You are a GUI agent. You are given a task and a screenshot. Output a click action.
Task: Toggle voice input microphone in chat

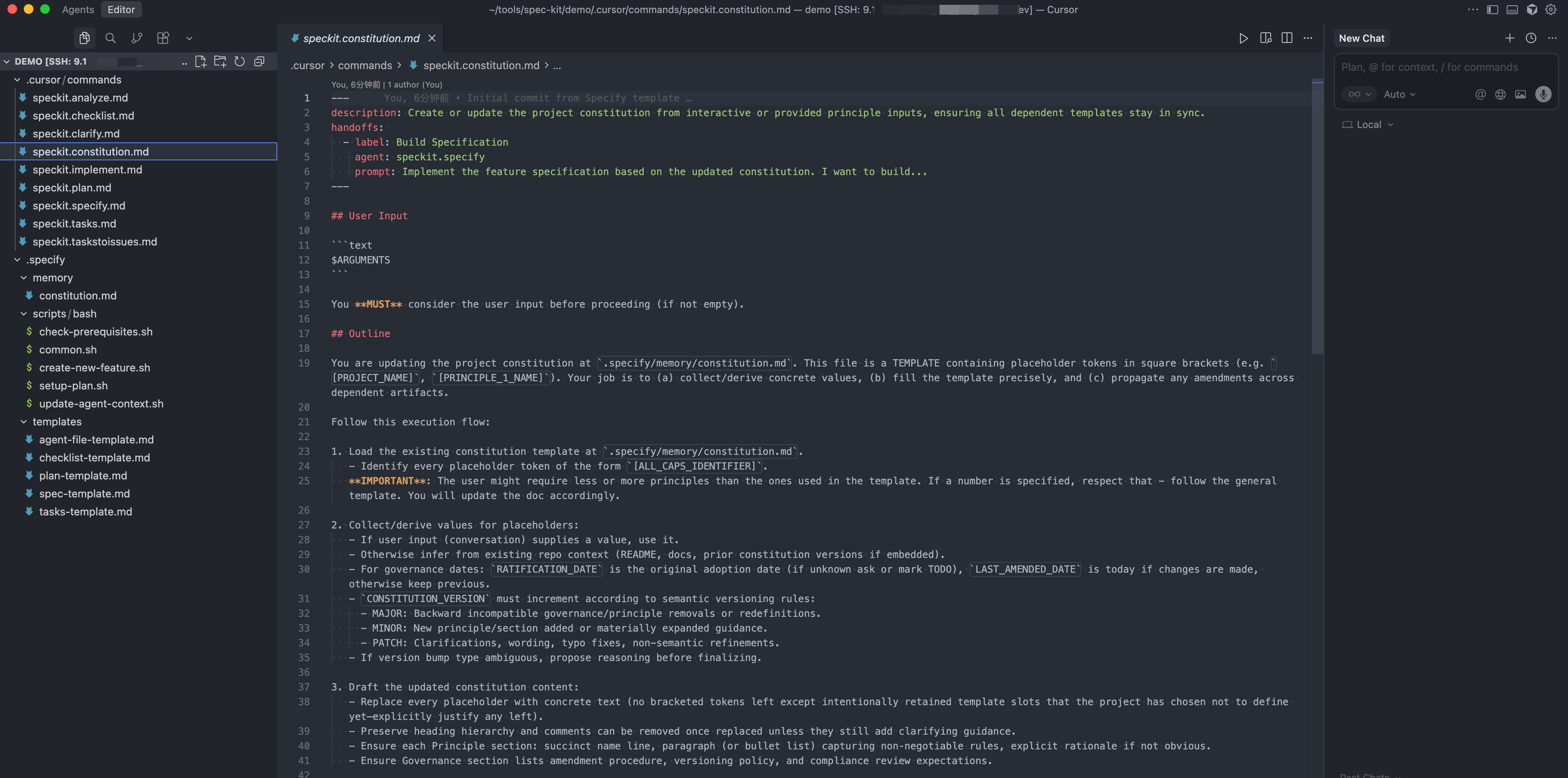(x=1542, y=94)
